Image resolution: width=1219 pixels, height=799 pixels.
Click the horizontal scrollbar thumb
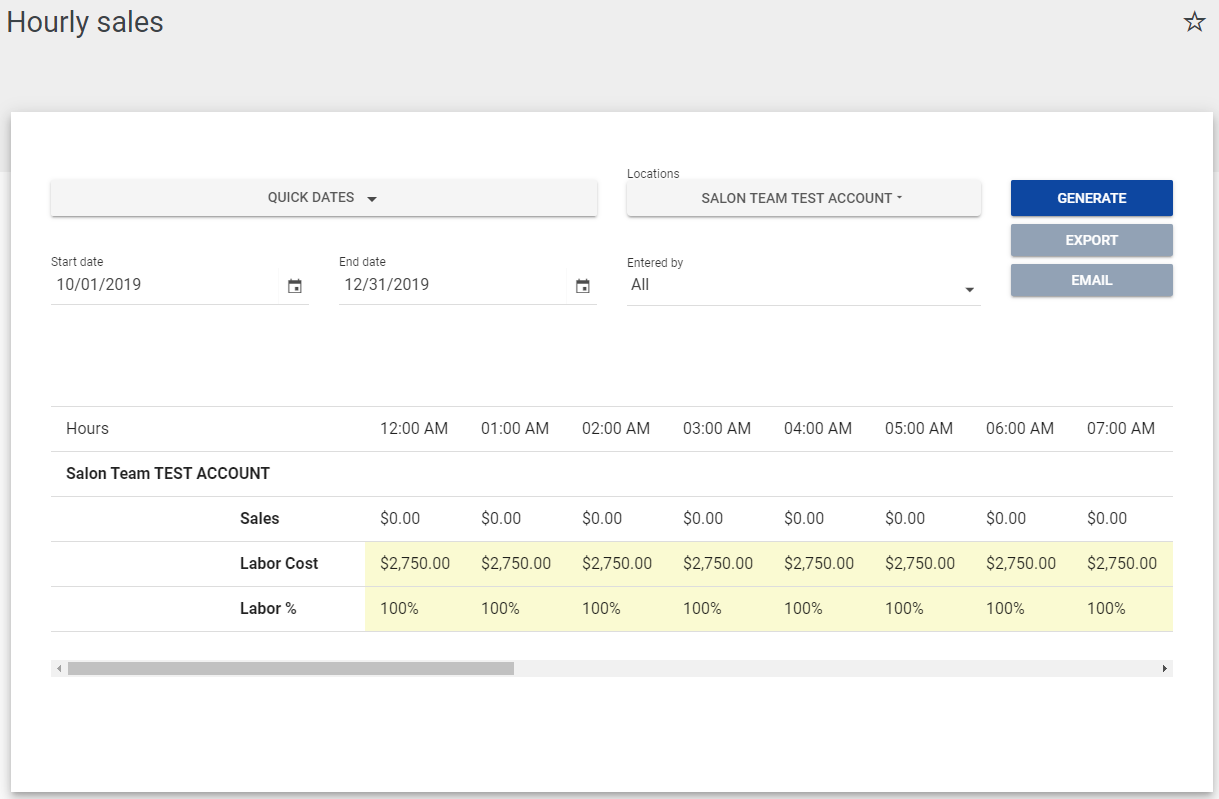click(x=290, y=668)
